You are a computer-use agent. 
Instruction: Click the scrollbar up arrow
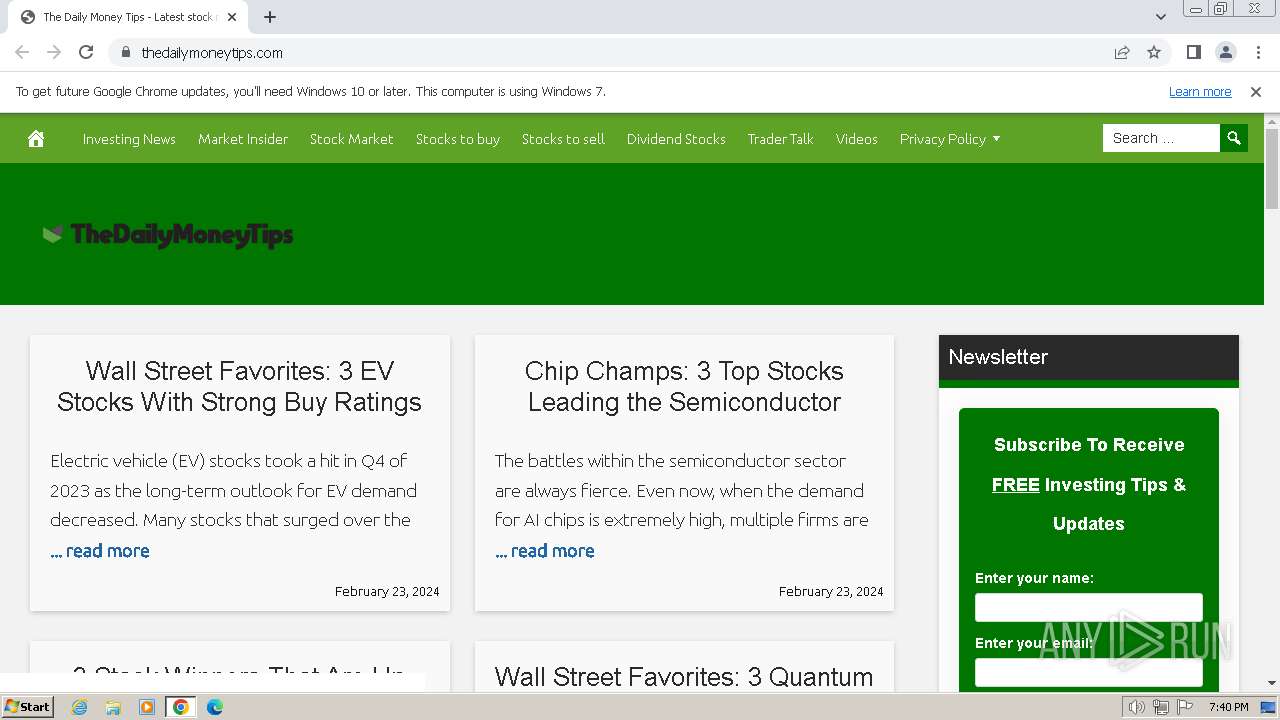1272,121
